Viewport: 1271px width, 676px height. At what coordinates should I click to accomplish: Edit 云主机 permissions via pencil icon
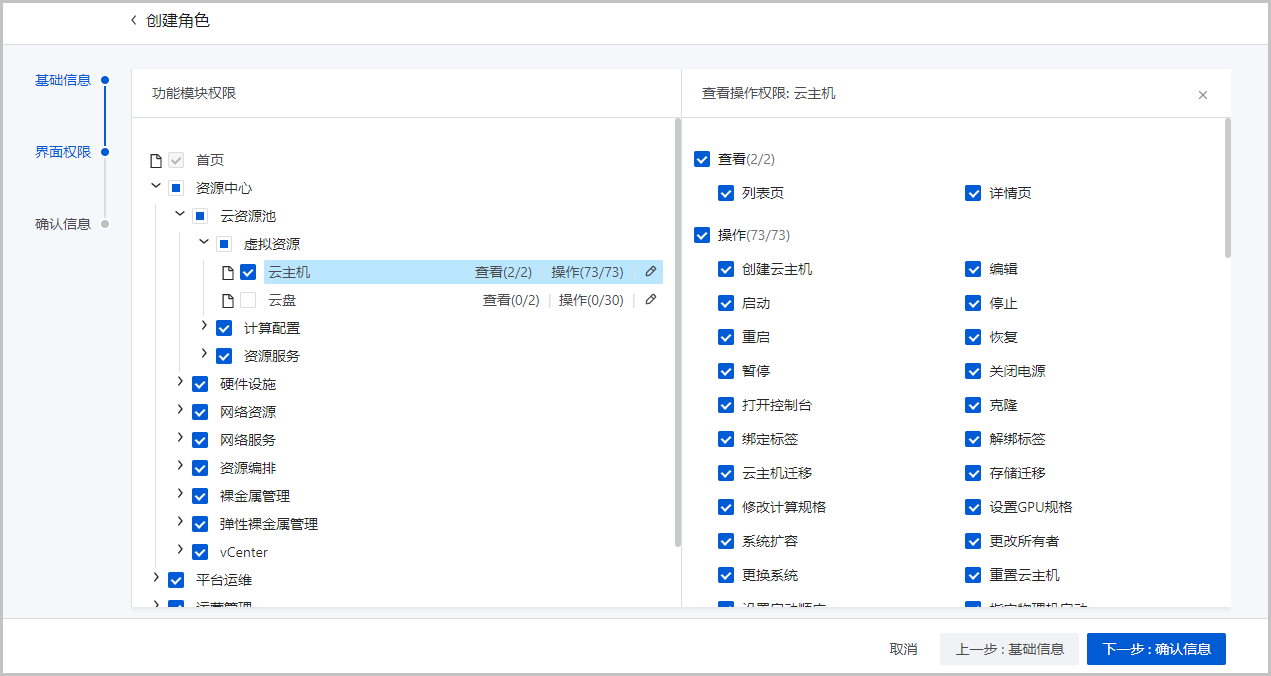coord(650,271)
